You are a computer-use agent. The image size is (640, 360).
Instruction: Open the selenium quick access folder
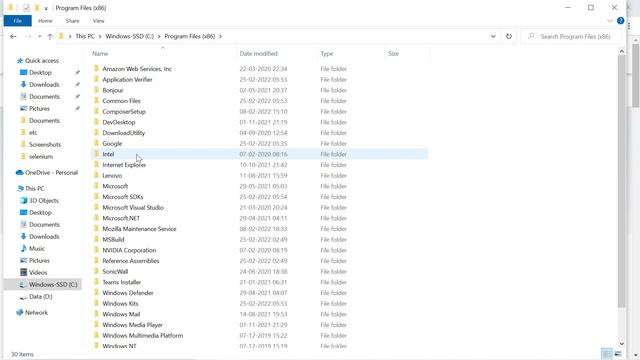41,156
